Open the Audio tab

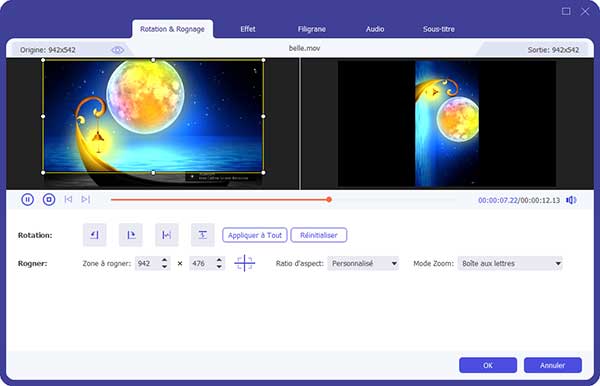coord(375,29)
